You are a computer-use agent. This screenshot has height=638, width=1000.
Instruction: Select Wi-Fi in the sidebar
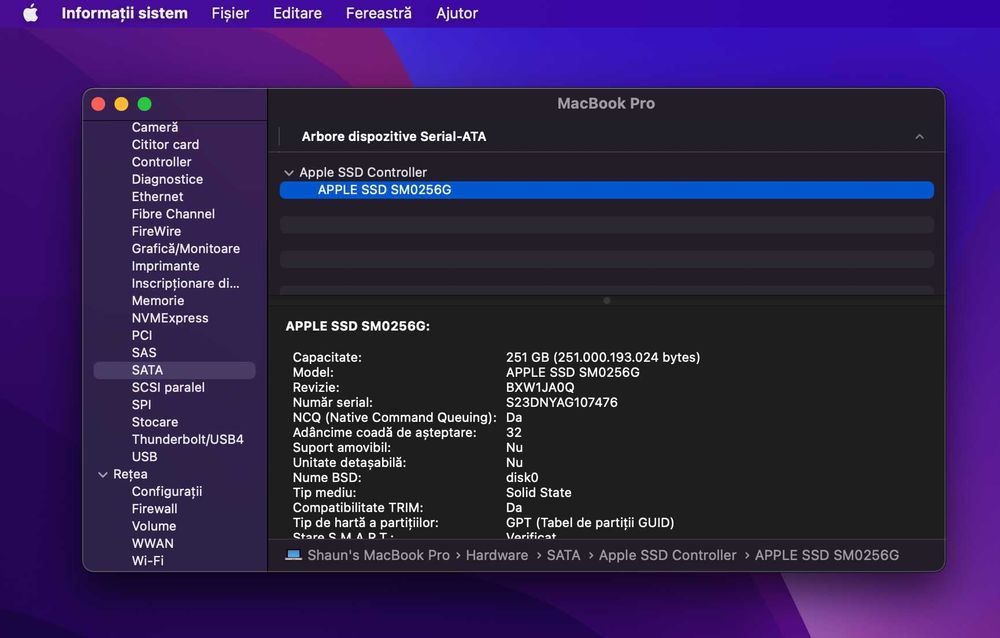pyautogui.click(x=147, y=560)
